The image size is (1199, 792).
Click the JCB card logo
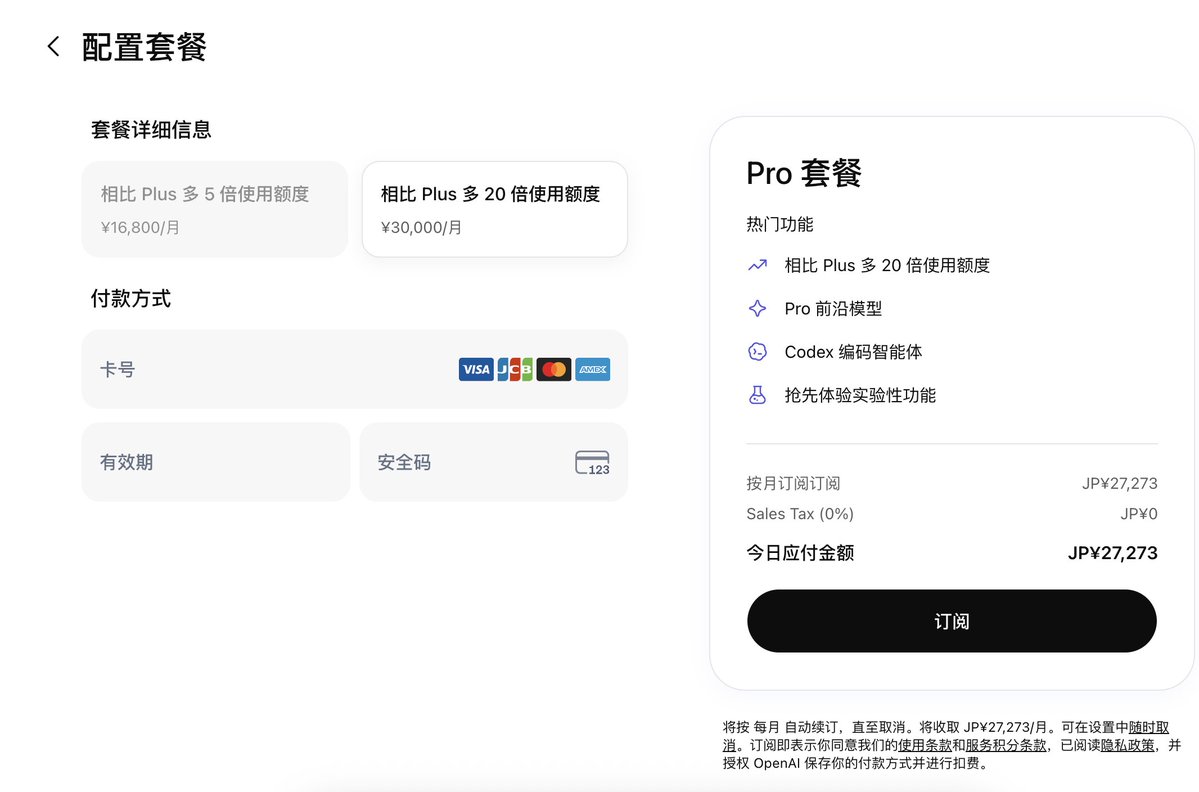point(515,369)
